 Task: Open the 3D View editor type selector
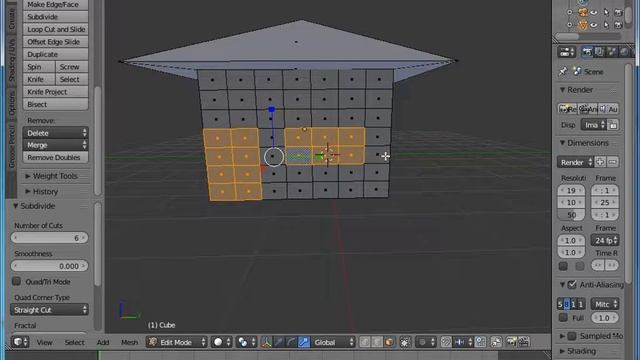[20, 342]
